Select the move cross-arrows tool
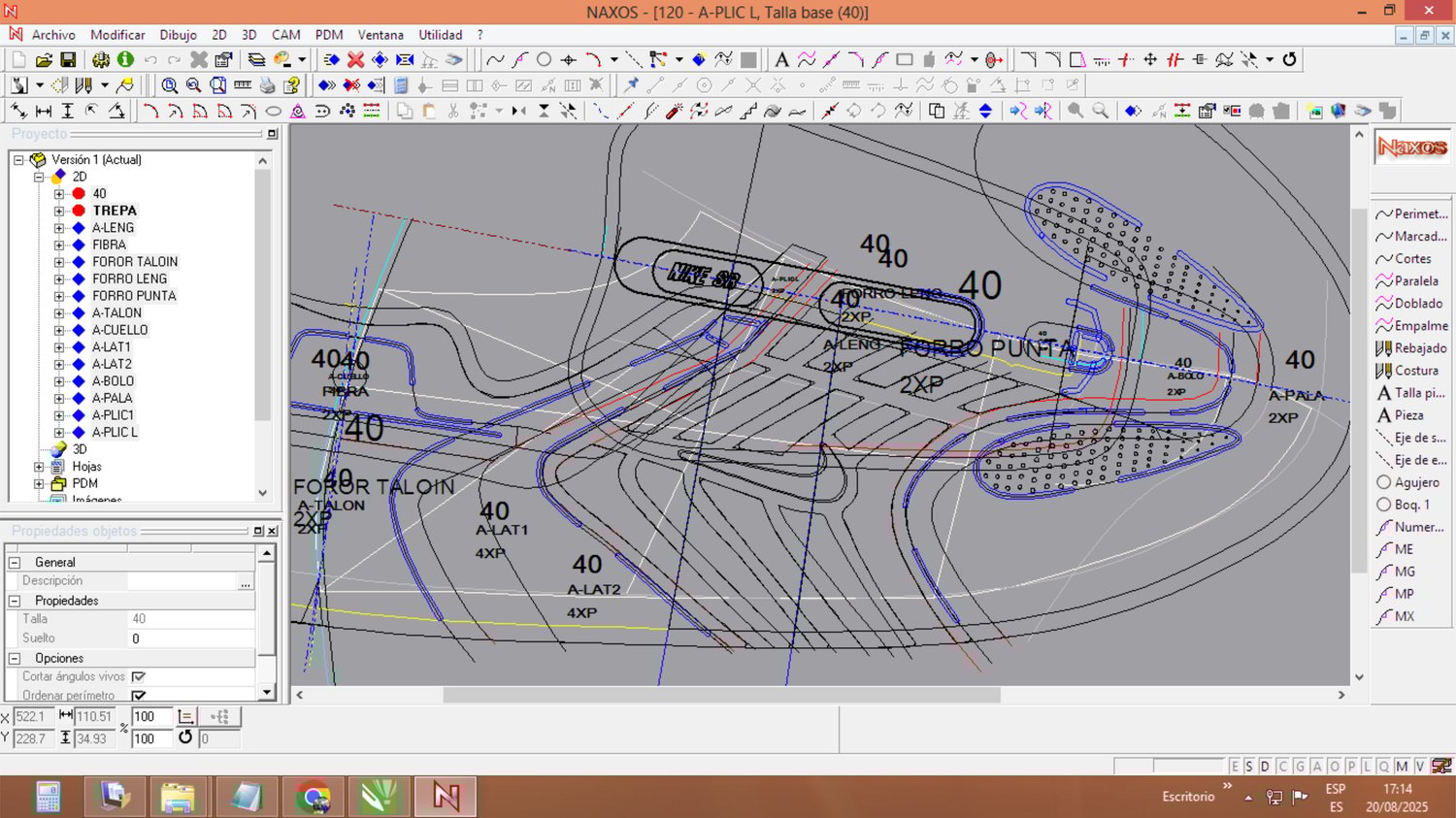 click(1150, 60)
